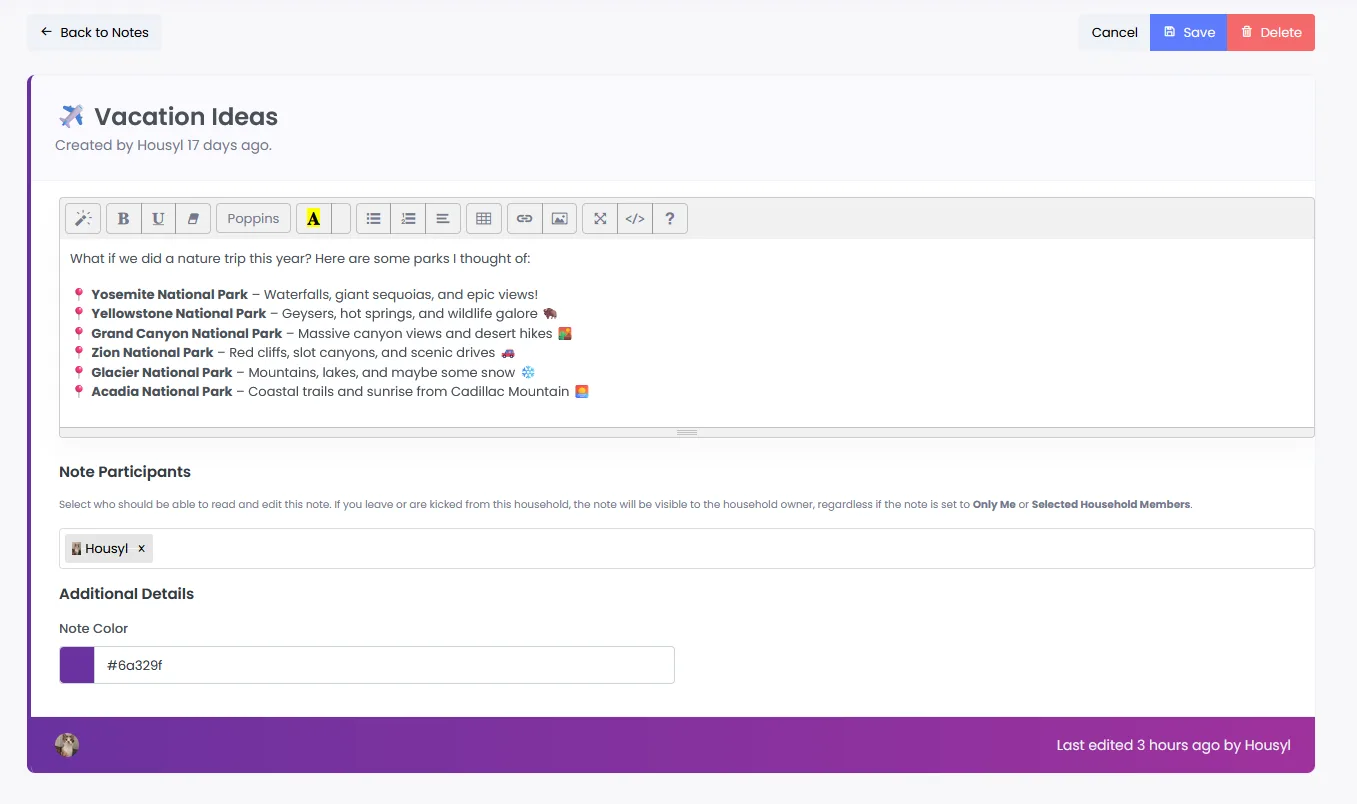Screen dimensions: 1357x804
Task: Apply the yellow highlight text color
Action: [314, 219]
